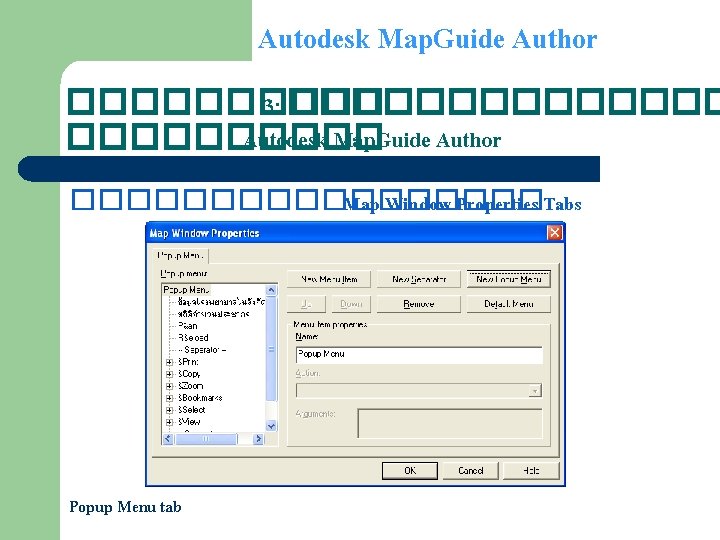Click into the Name input field

[419, 354]
